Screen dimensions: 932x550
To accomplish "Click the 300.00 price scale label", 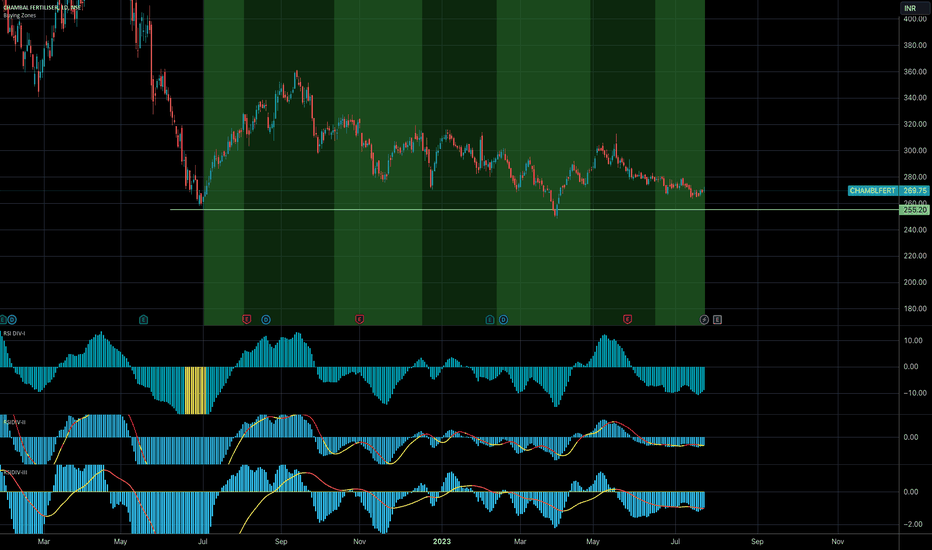I will (915, 150).
